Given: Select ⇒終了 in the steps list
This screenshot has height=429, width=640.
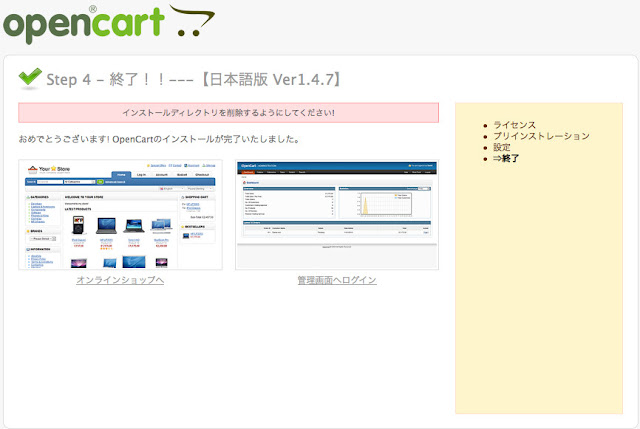Looking at the screenshot, I should click(506, 158).
